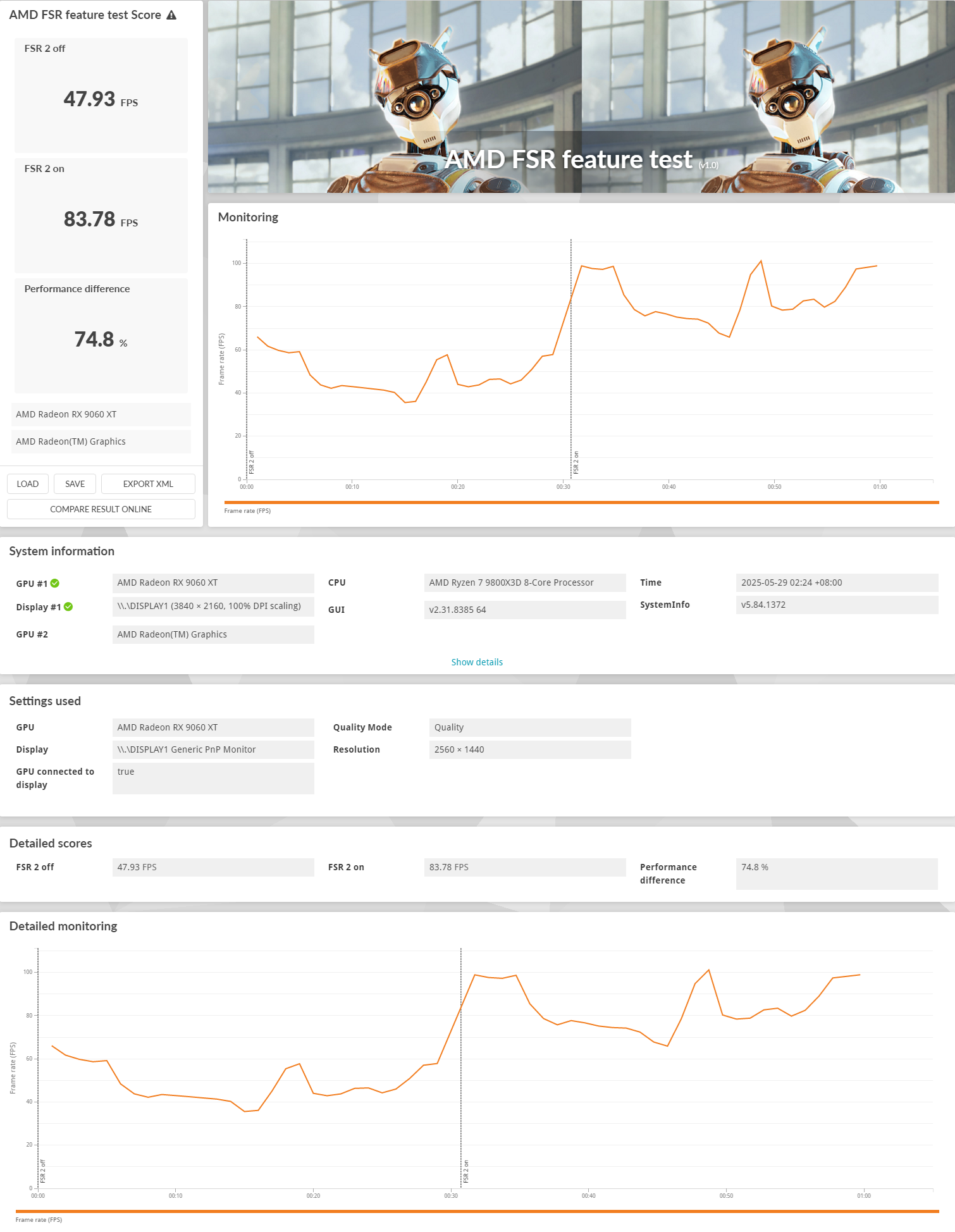The height and width of the screenshot is (1232, 955).
Task: Click the FSR 2 on marker in Monitoring chart
Action: pos(576,462)
